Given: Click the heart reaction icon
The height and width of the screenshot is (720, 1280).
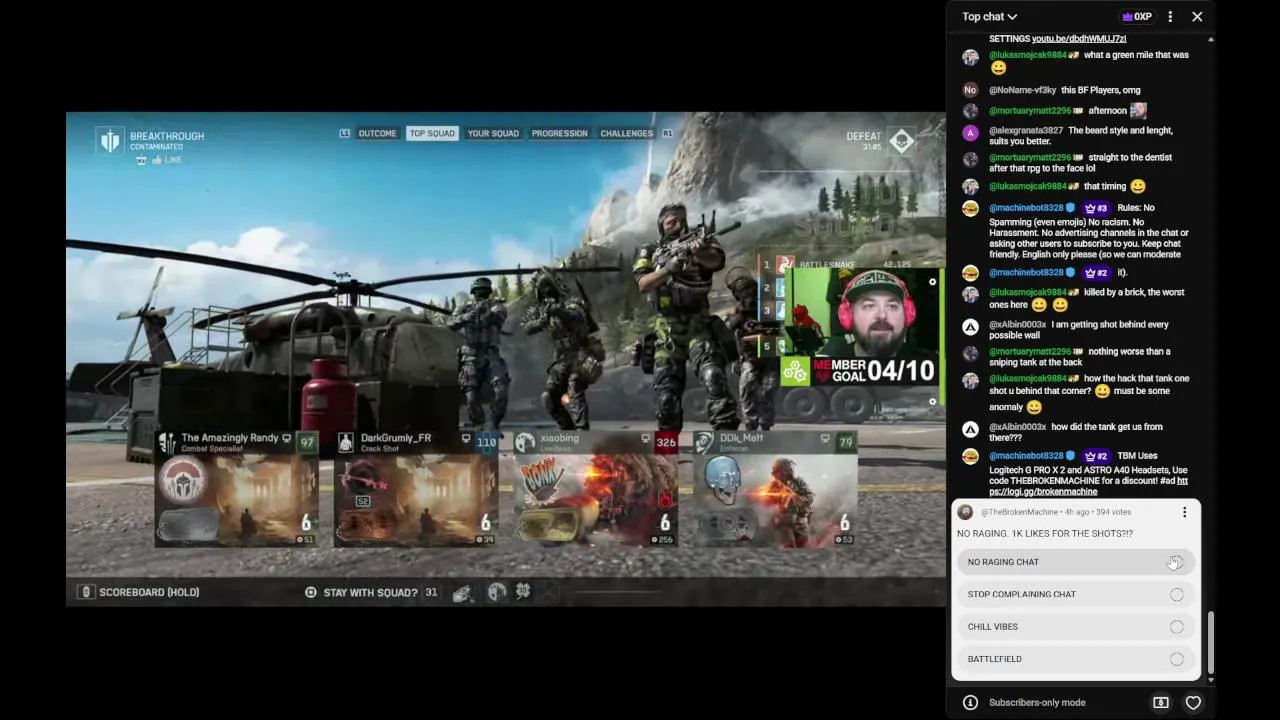Looking at the screenshot, I should coord(1193,703).
